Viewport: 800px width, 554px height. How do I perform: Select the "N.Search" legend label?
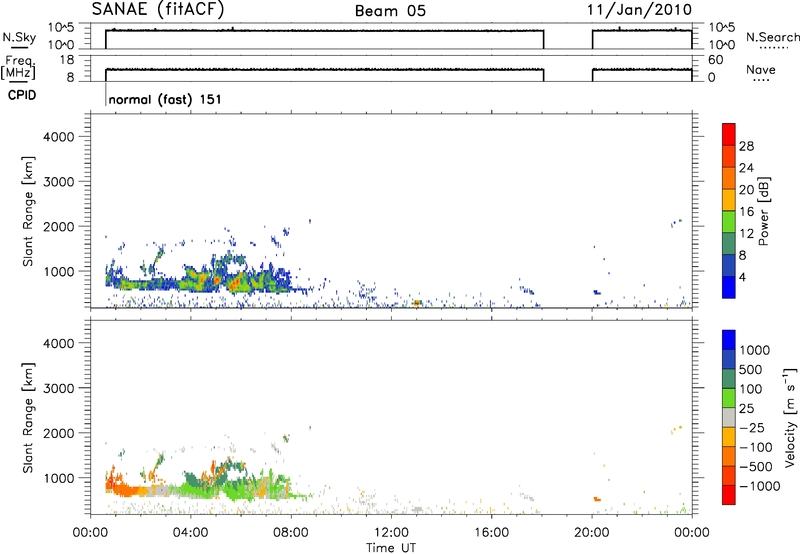(x=772, y=37)
